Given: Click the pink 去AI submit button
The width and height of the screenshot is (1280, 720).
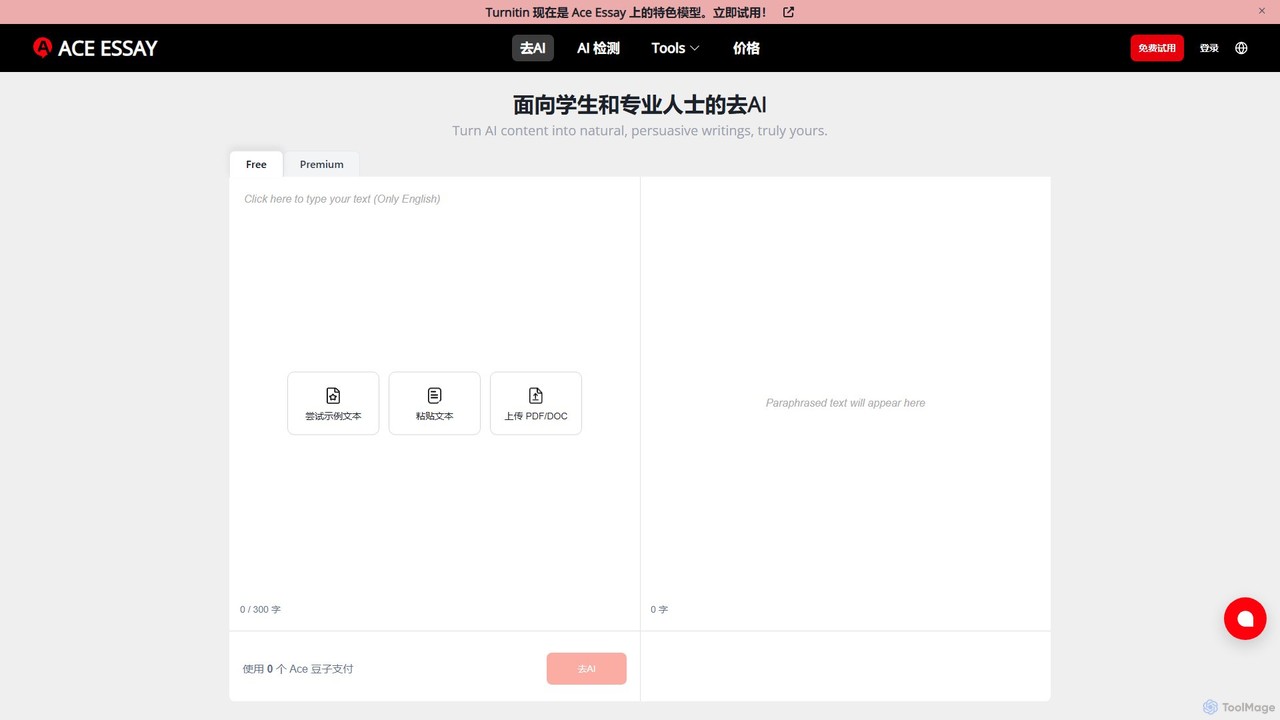Looking at the screenshot, I should tap(586, 669).
